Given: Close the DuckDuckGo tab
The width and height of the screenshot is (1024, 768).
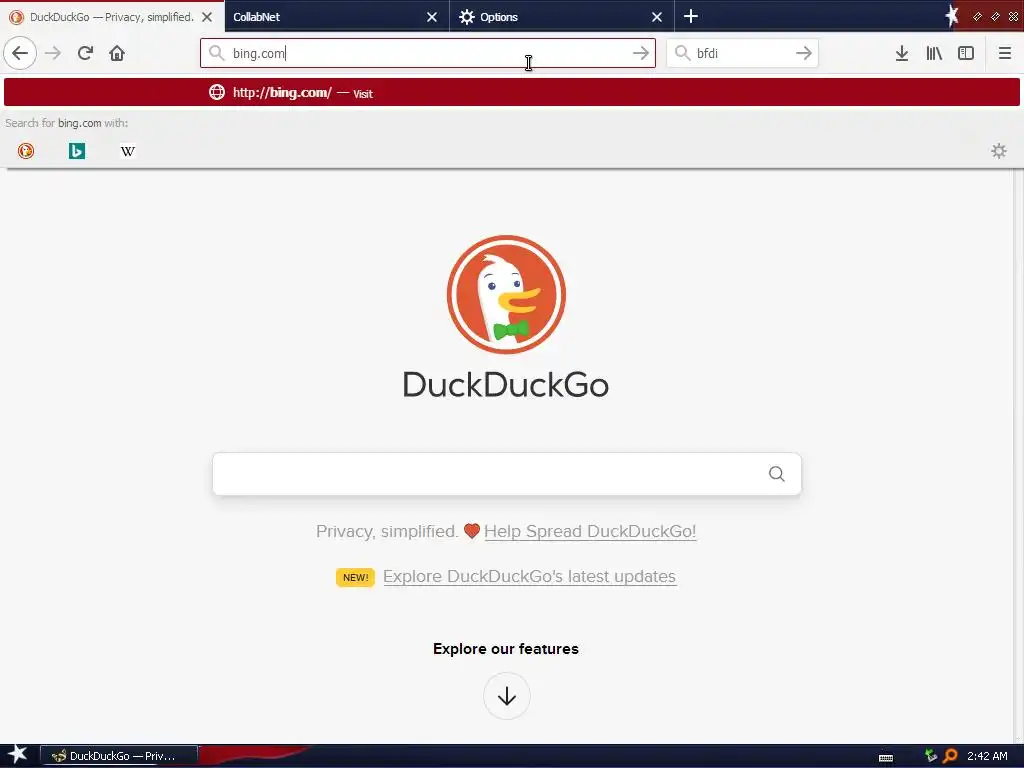Looking at the screenshot, I should [207, 17].
